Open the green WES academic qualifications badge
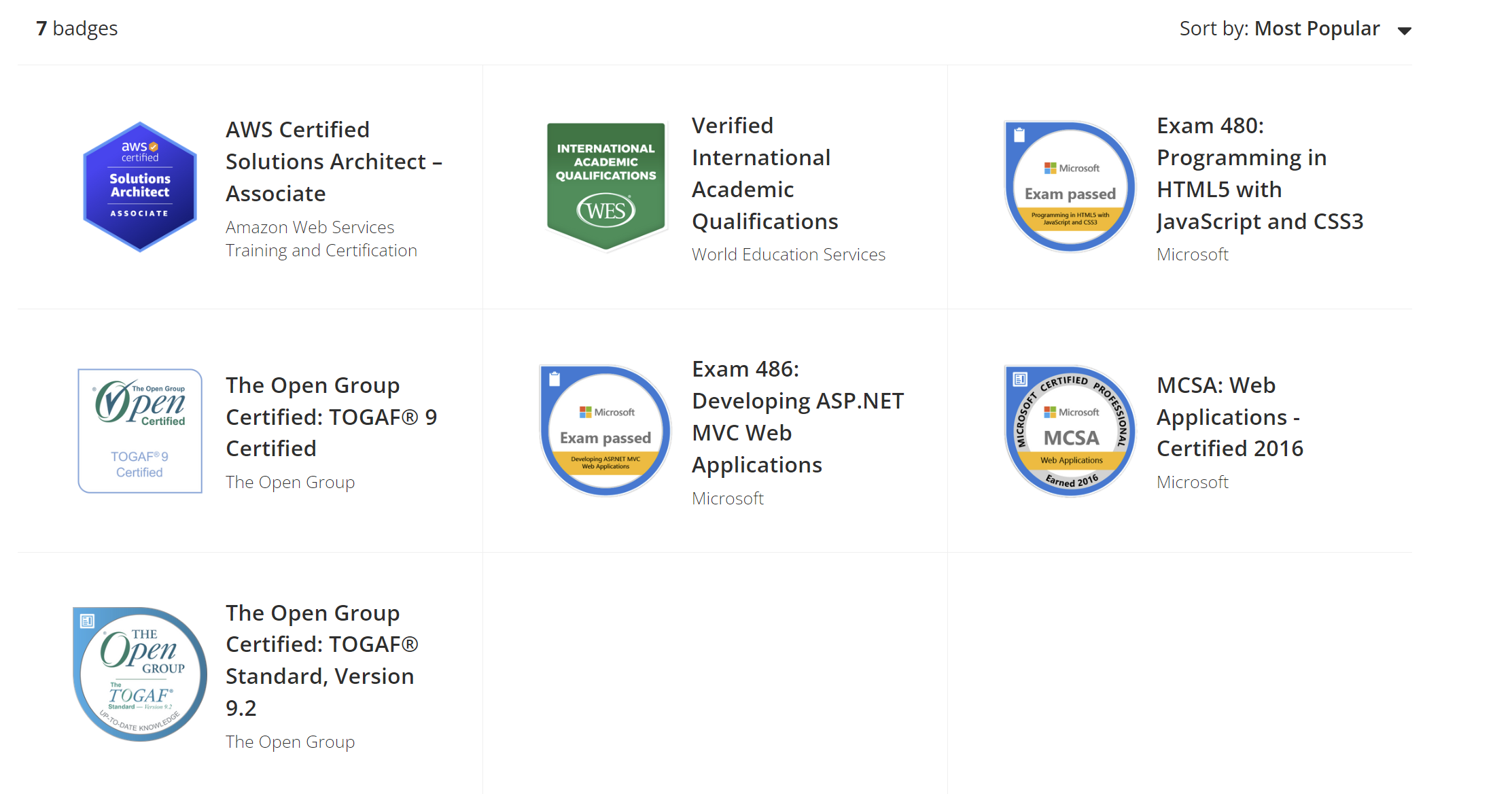Screen dimensions: 1512x794 point(605,186)
